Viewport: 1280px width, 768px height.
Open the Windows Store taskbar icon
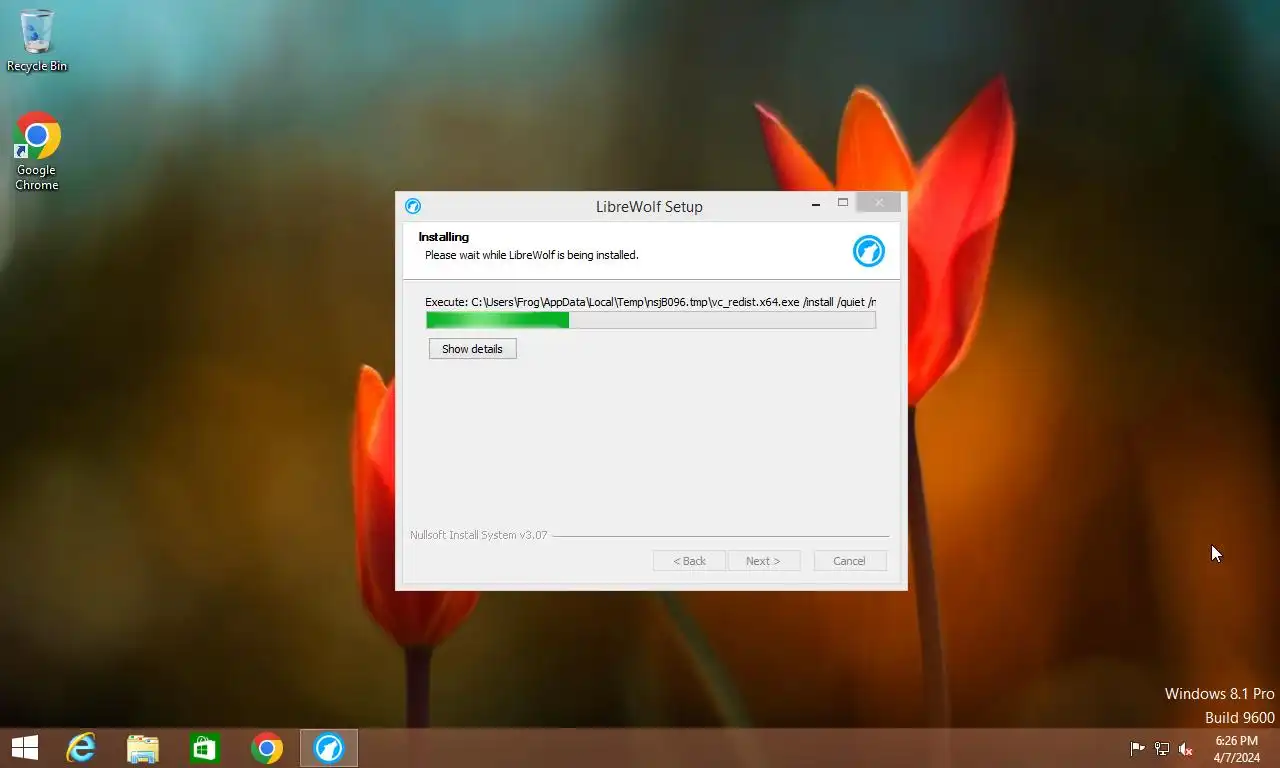[x=205, y=748]
